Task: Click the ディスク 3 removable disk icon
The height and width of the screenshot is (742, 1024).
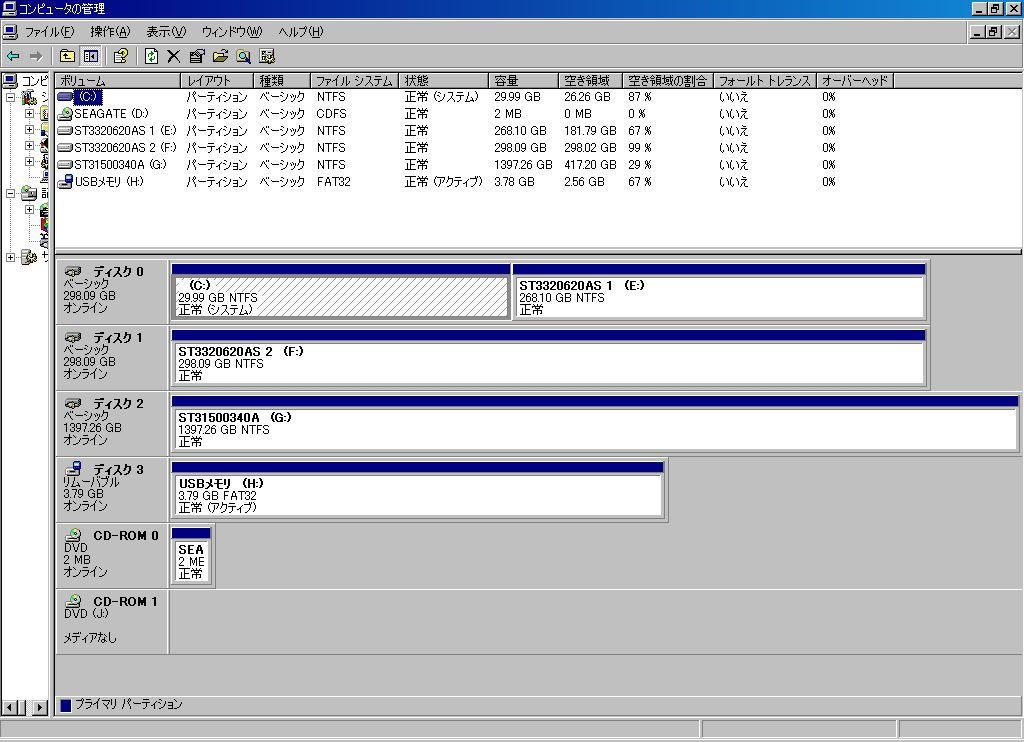Action: coord(74,468)
